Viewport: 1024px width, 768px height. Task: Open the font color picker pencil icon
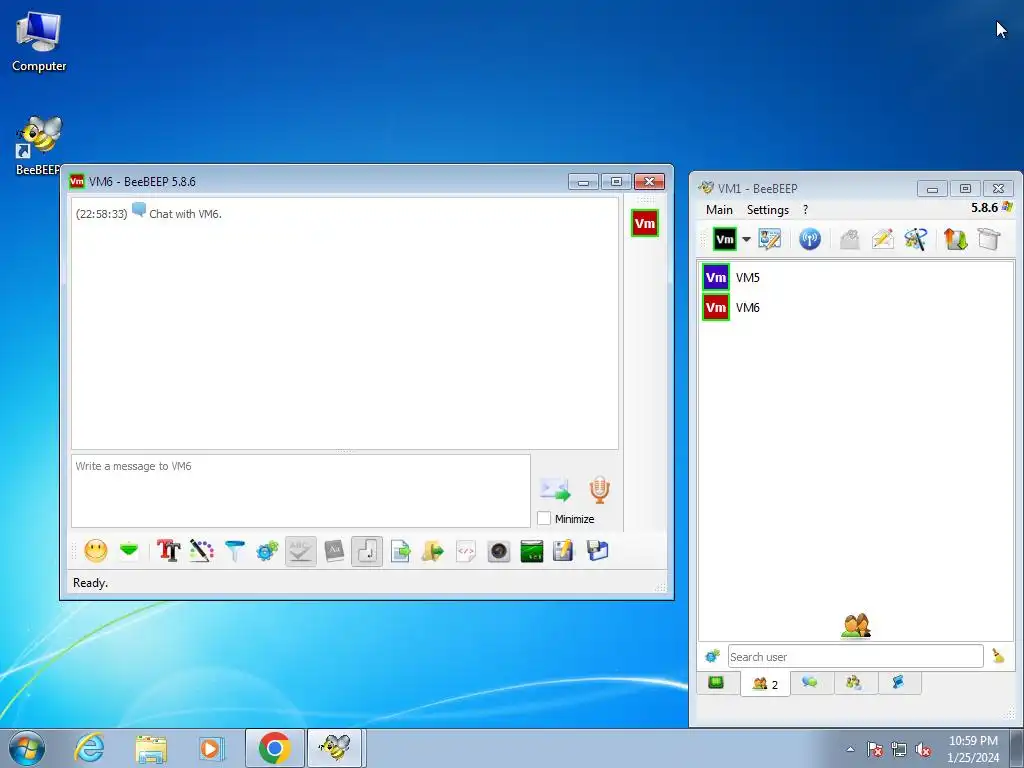pyautogui.click(x=202, y=551)
